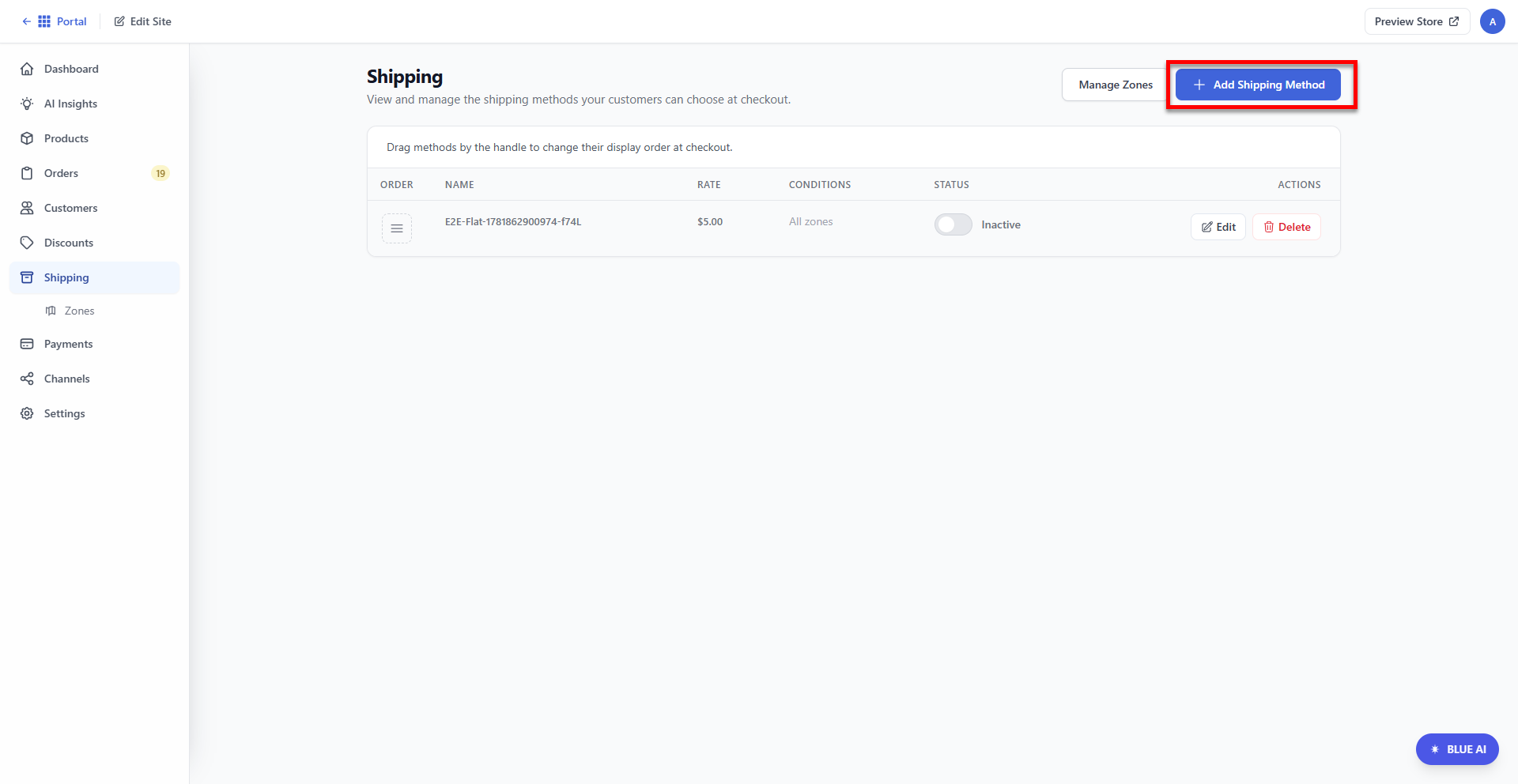Click the sparkle icon on BLUE AI
1518x784 pixels.
(x=1435, y=749)
